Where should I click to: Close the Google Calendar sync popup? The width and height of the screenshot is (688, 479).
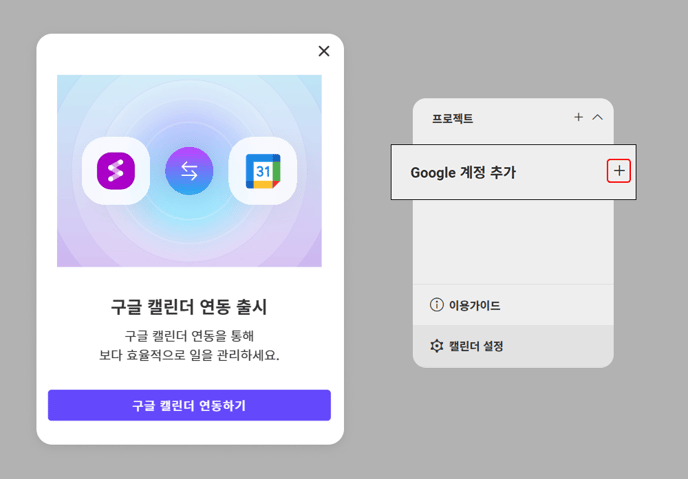point(324,51)
